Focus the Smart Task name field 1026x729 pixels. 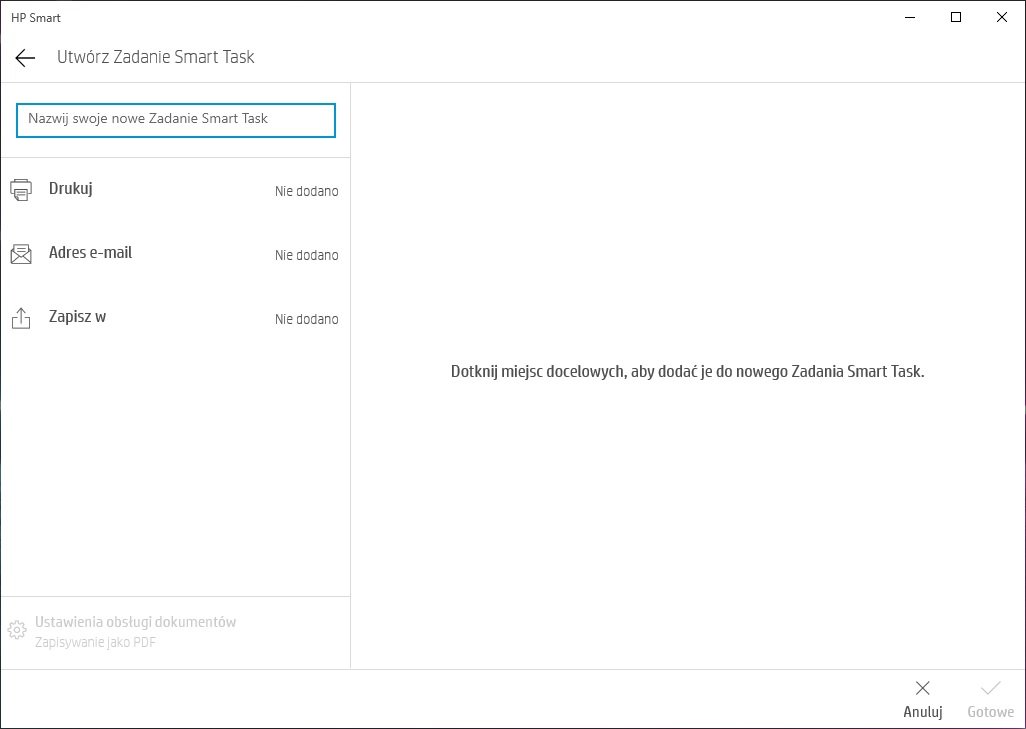176,120
